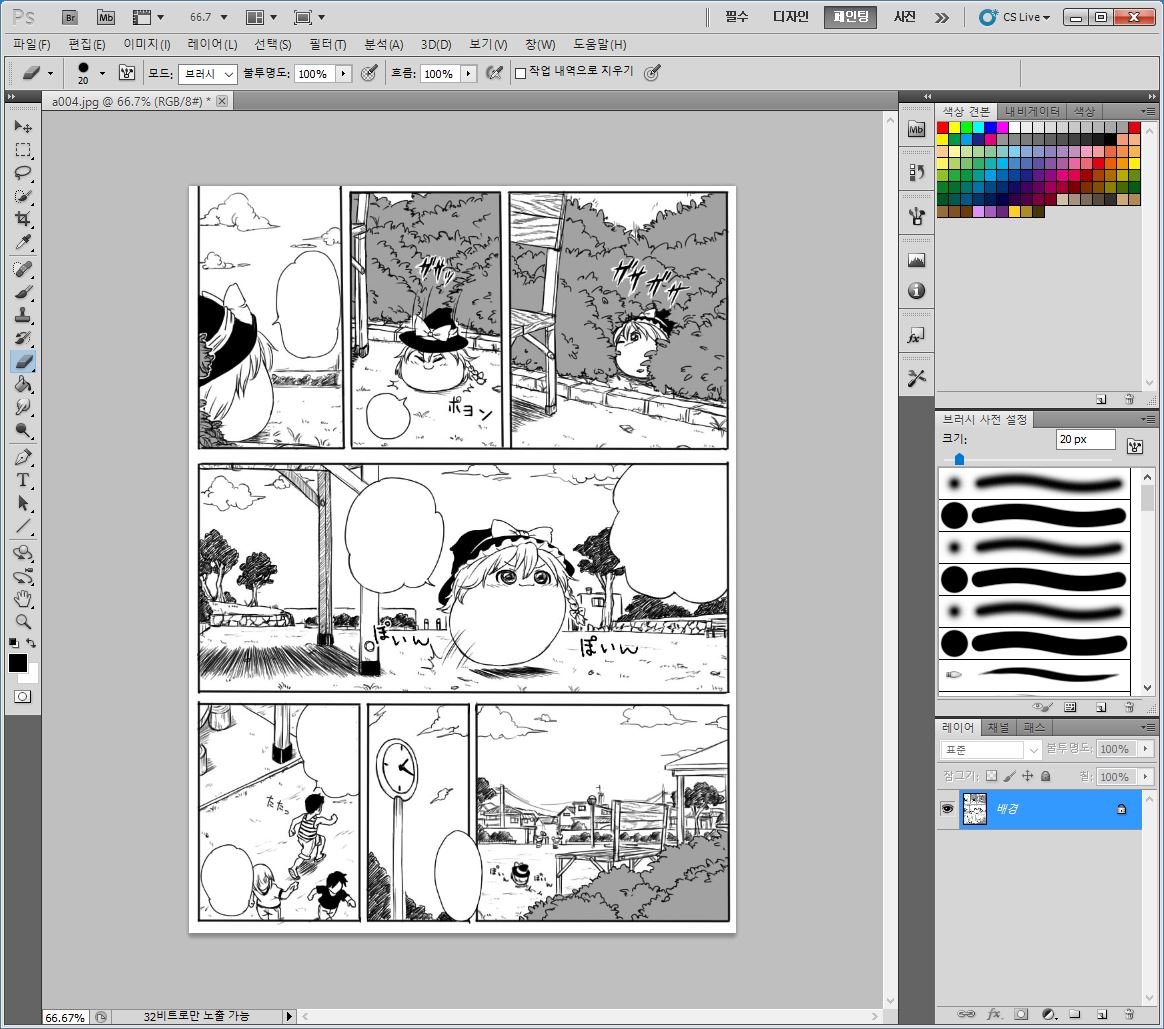Select the Move tool

point(23,127)
